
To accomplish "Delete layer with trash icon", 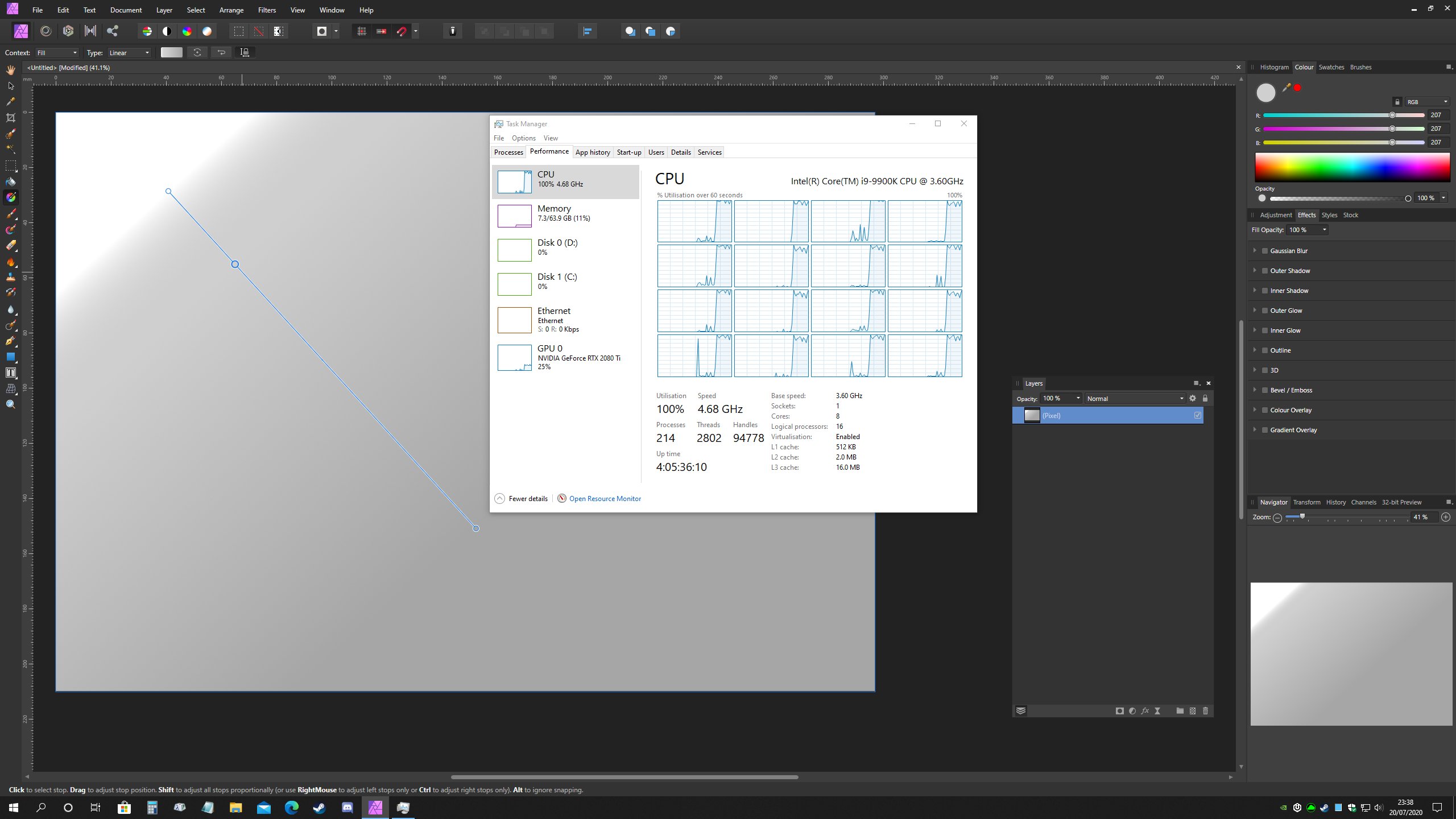I will coord(1205,711).
